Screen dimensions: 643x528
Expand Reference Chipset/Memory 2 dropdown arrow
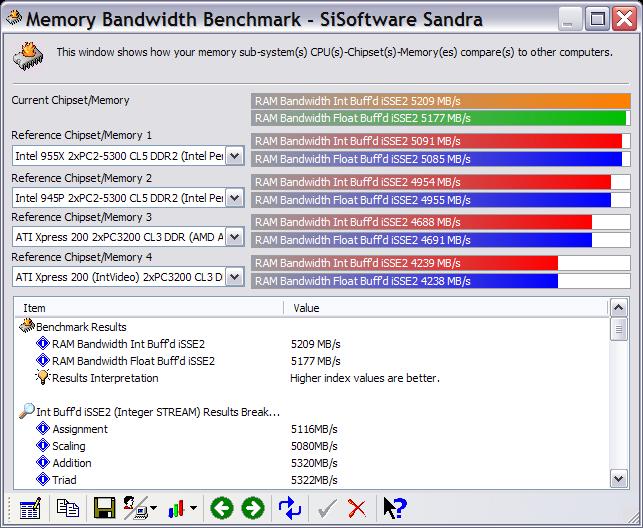(235, 198)
